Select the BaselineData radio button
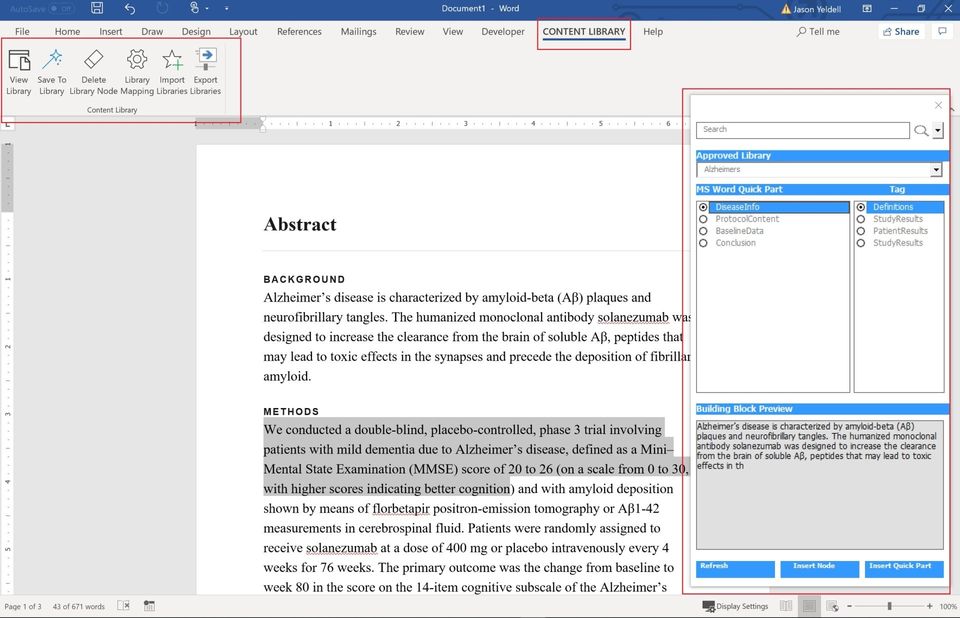This screenshot has height=618, width=960. (703, 231)
